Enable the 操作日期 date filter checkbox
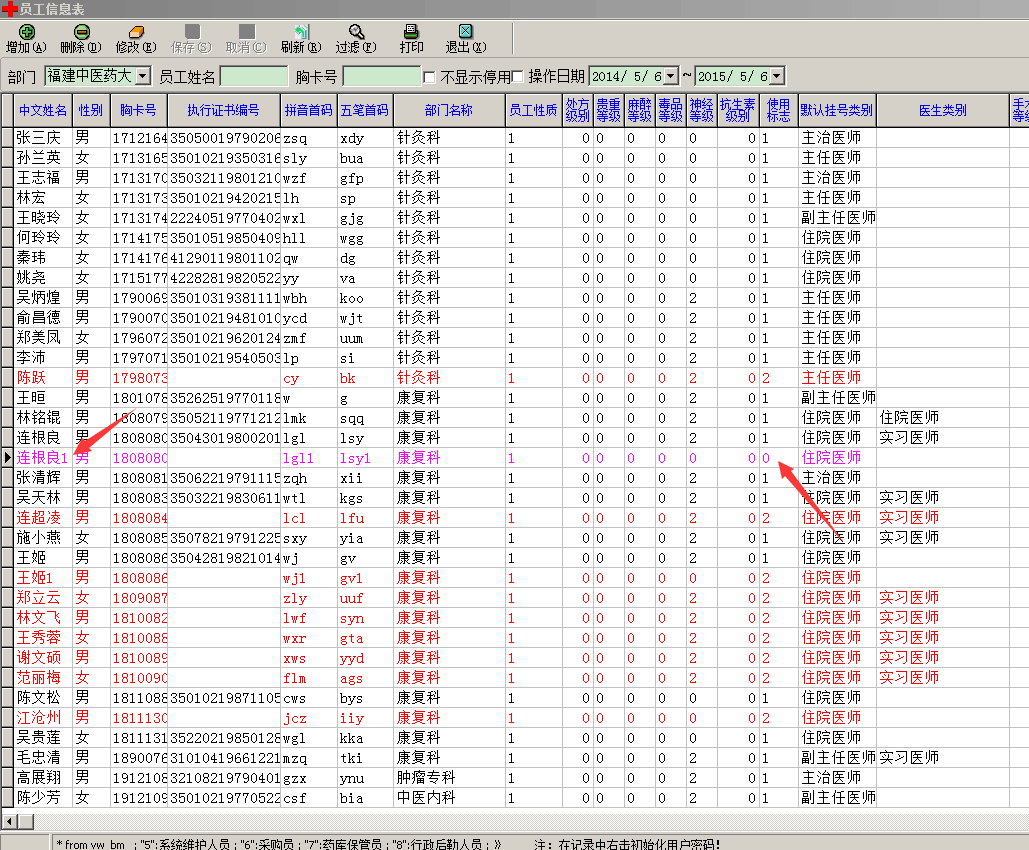Image resolution: width=1029 pixels, height=850 pixels. [517, 77]
